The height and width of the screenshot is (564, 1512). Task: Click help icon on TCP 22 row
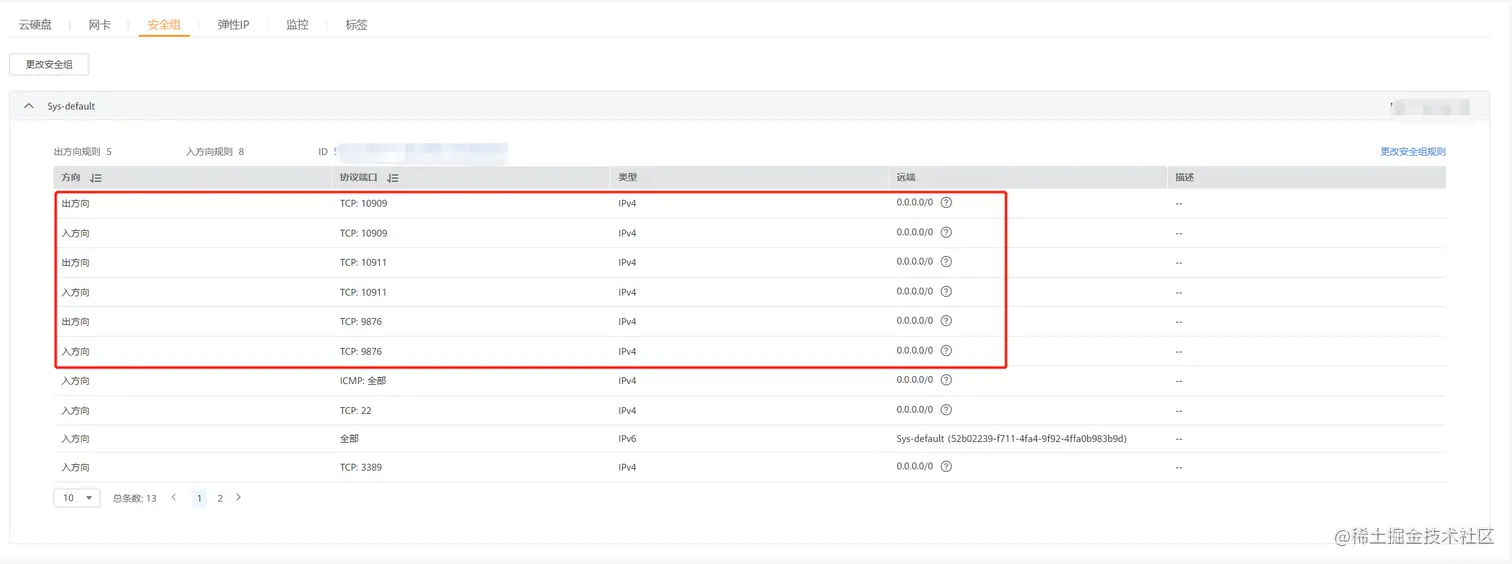point(946,409)
